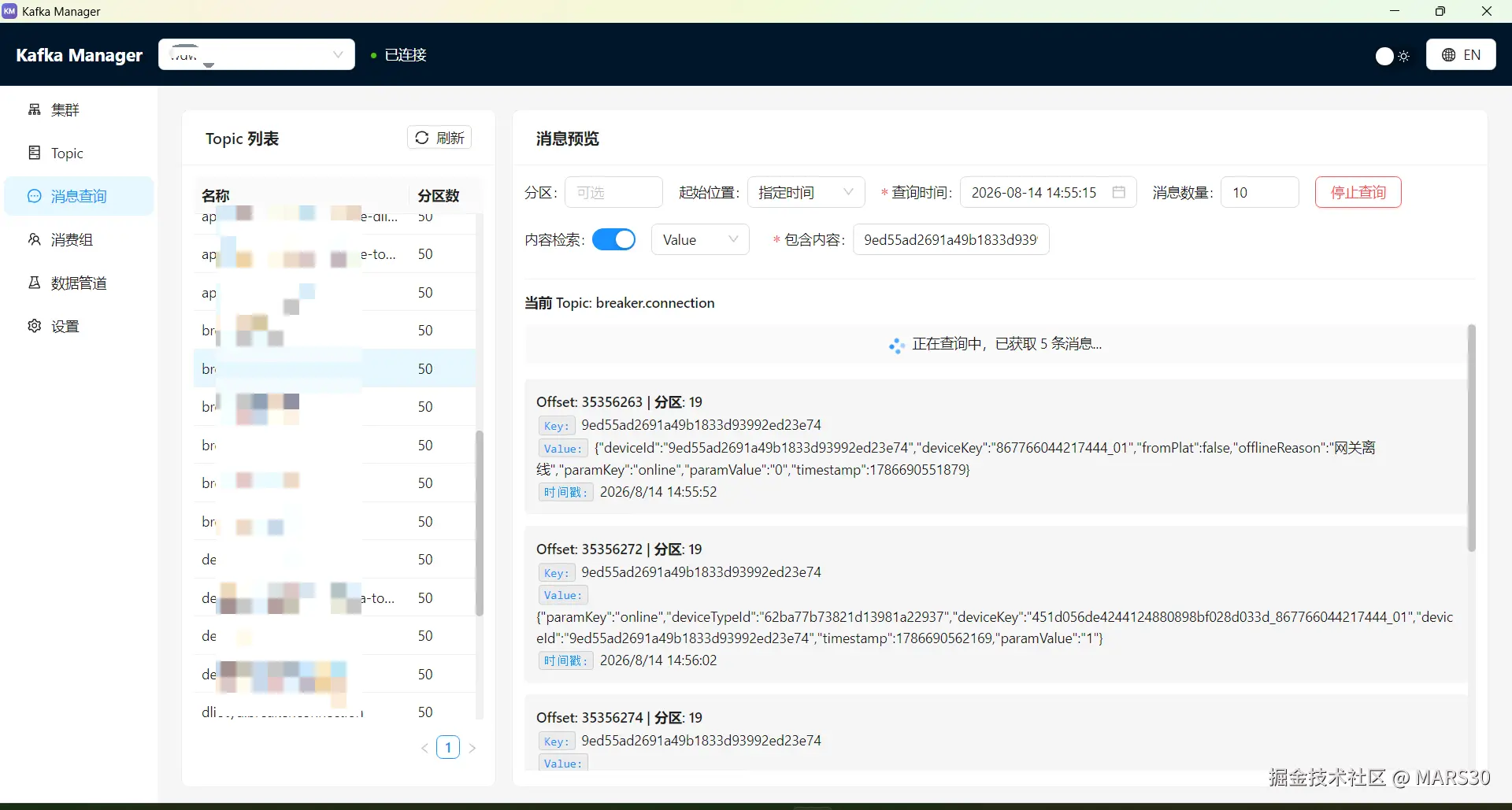Click the 当前 Topic: breaker.connection label
The height and width of the screenshot is (810, 1512).
click(620, 303)
